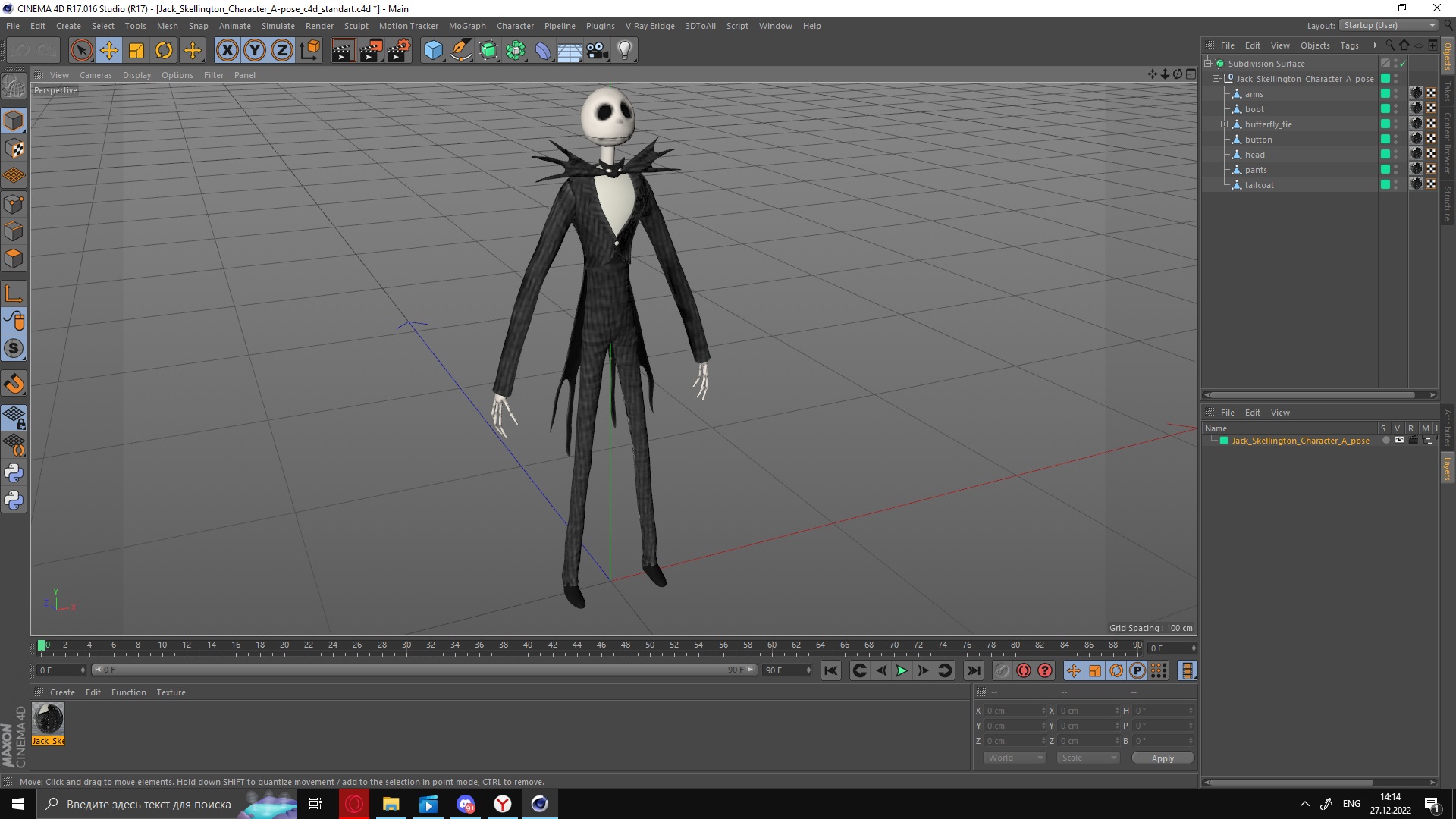The width and height of the screenshot is (1456, 819).
Task: Go to start of animation
Action: pos(831,670)
